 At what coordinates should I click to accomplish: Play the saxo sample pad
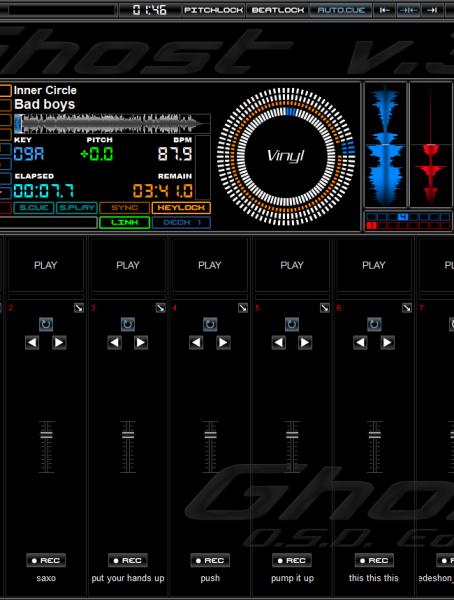point(46,265)
